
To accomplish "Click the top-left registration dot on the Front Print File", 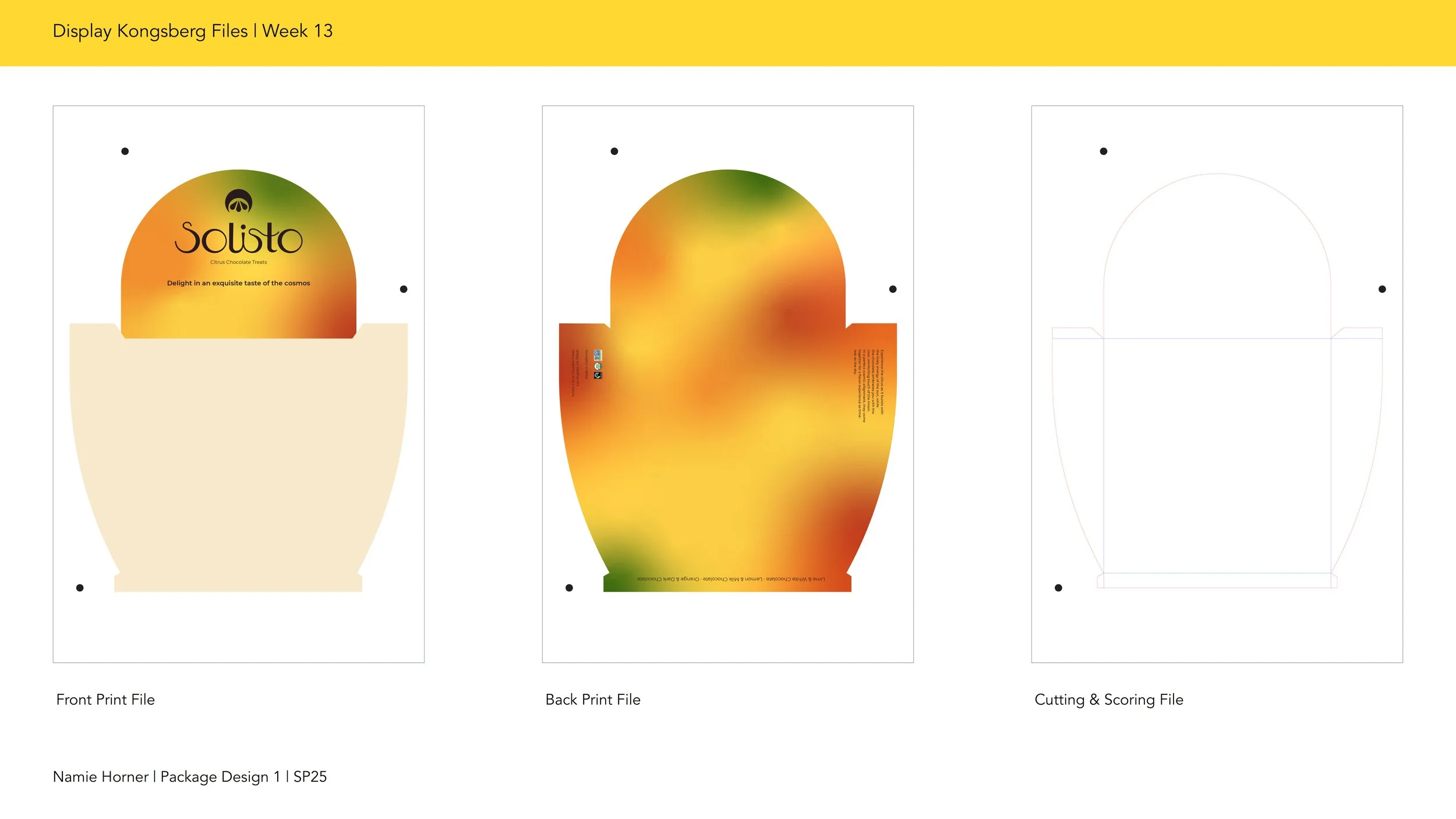I will click(125, 151).
